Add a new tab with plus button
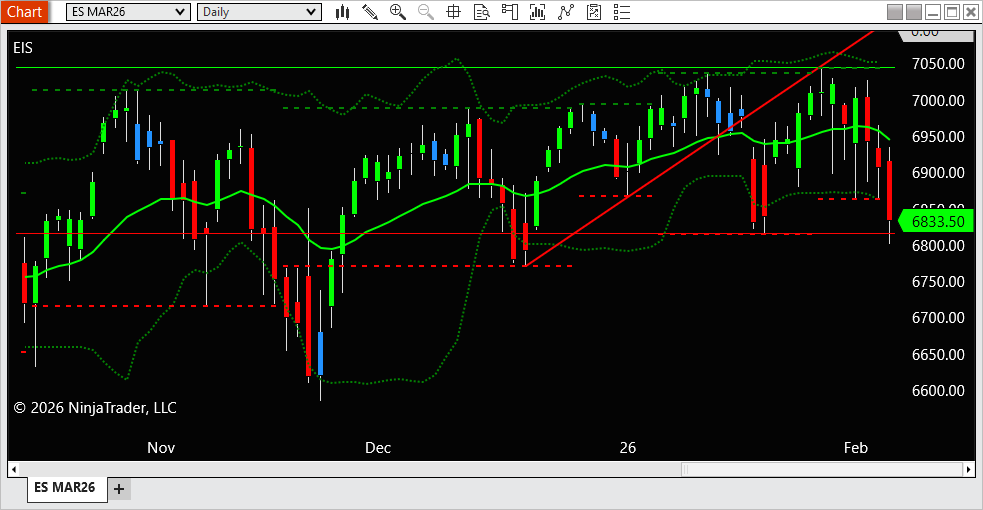 (x=119, y=489)
